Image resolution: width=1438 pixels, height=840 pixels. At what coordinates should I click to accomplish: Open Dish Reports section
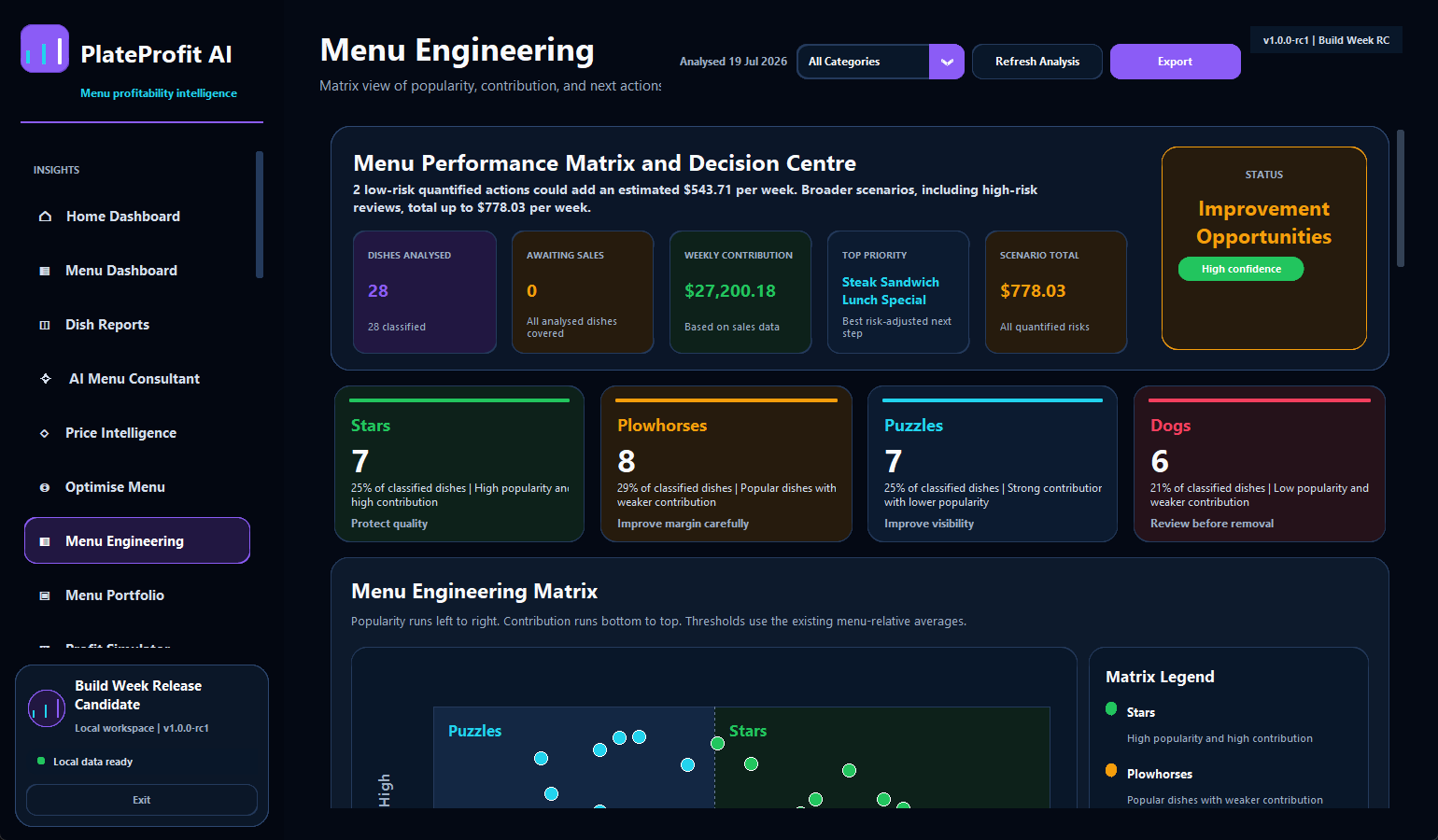[137, 325]
